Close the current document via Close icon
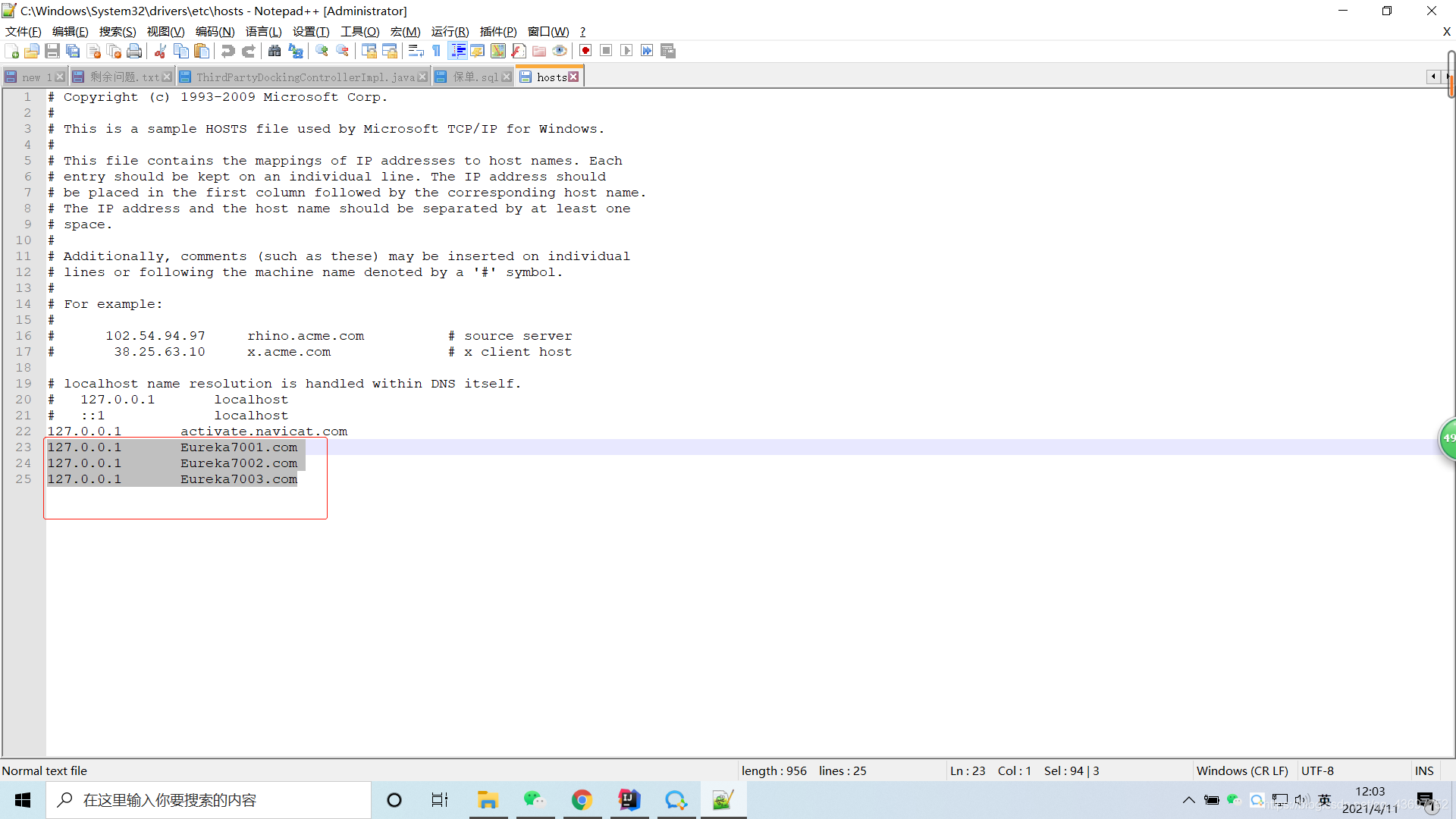Screen dimensions: 1456x819 point(94,51)
